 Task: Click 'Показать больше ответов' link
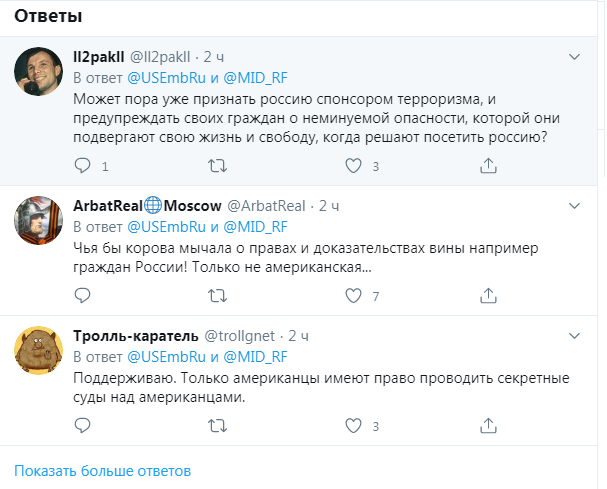[102, 470]
